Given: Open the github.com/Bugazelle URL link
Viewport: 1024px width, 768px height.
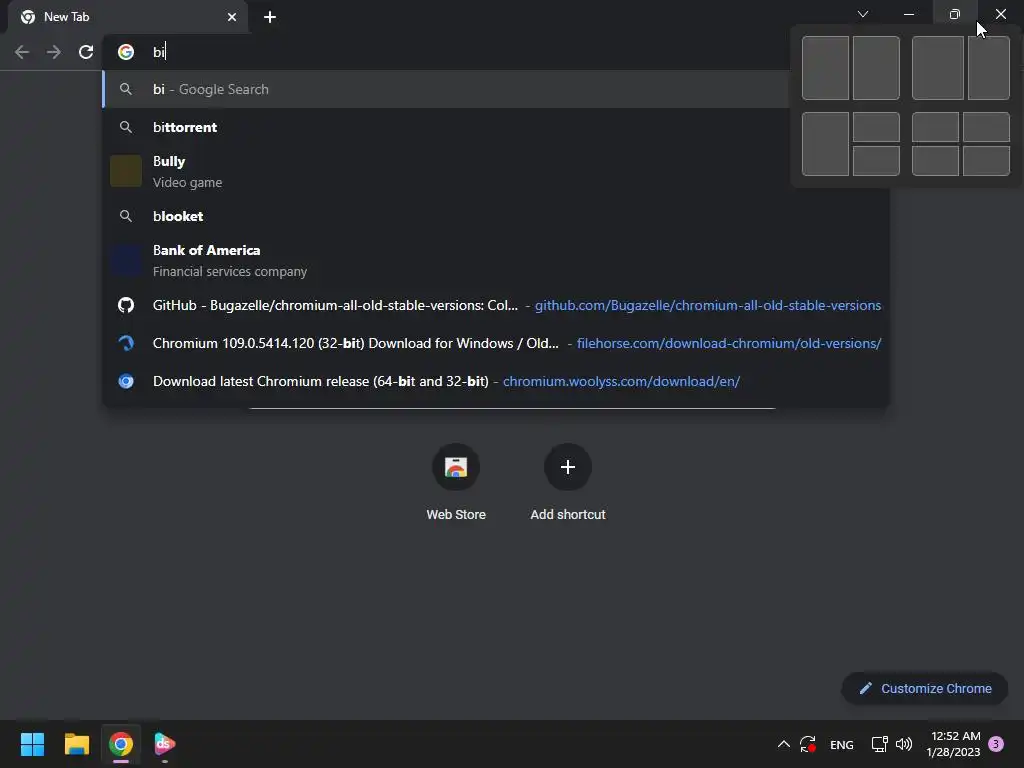Looking at the screenshot, I should [x=708, y=305].
